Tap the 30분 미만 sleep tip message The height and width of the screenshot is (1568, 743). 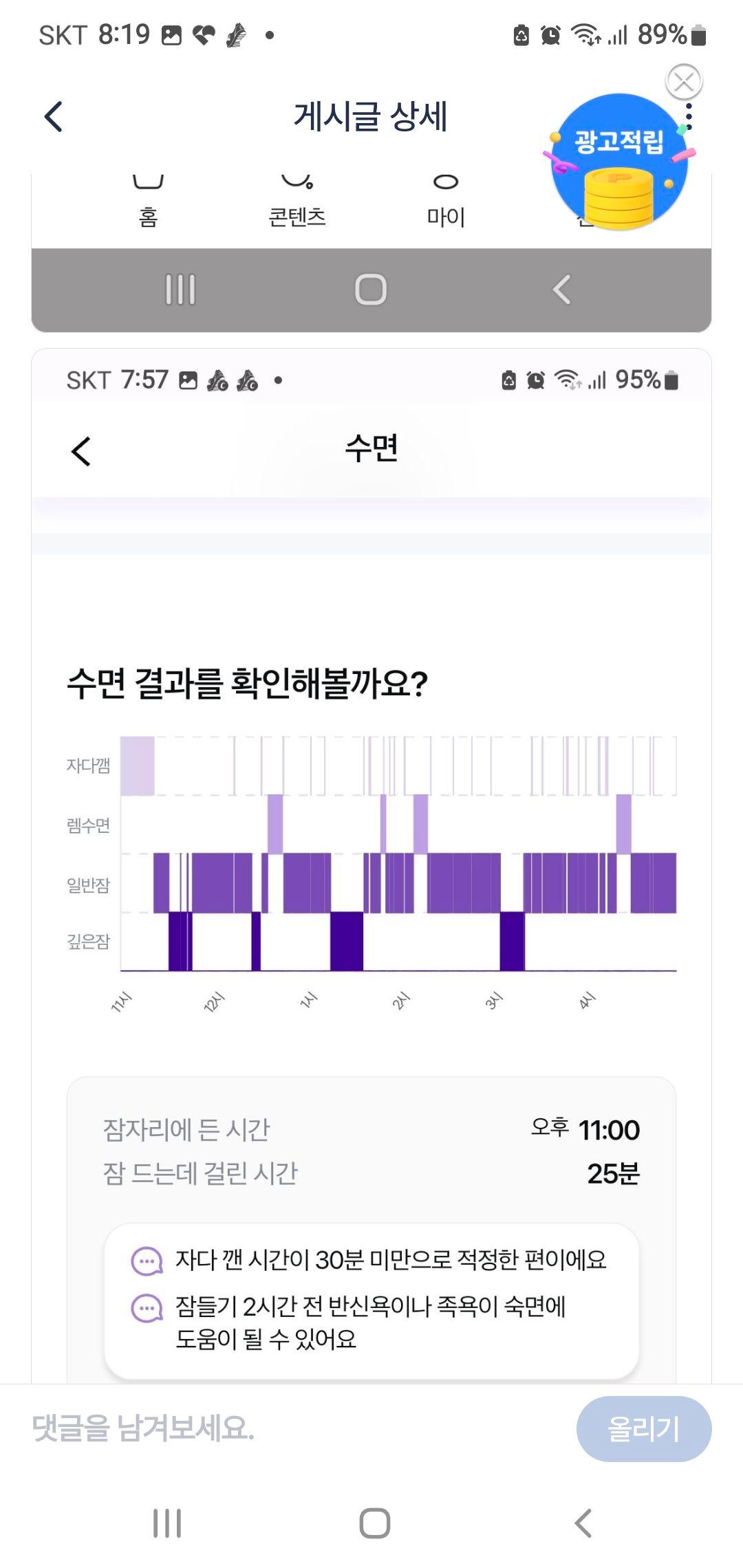coord(391,1260)
